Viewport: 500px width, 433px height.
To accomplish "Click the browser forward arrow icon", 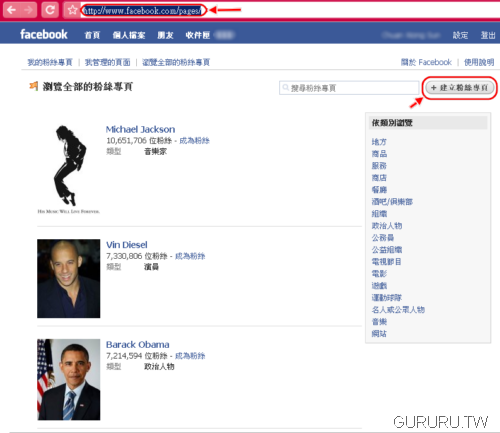I will (29, 10).
